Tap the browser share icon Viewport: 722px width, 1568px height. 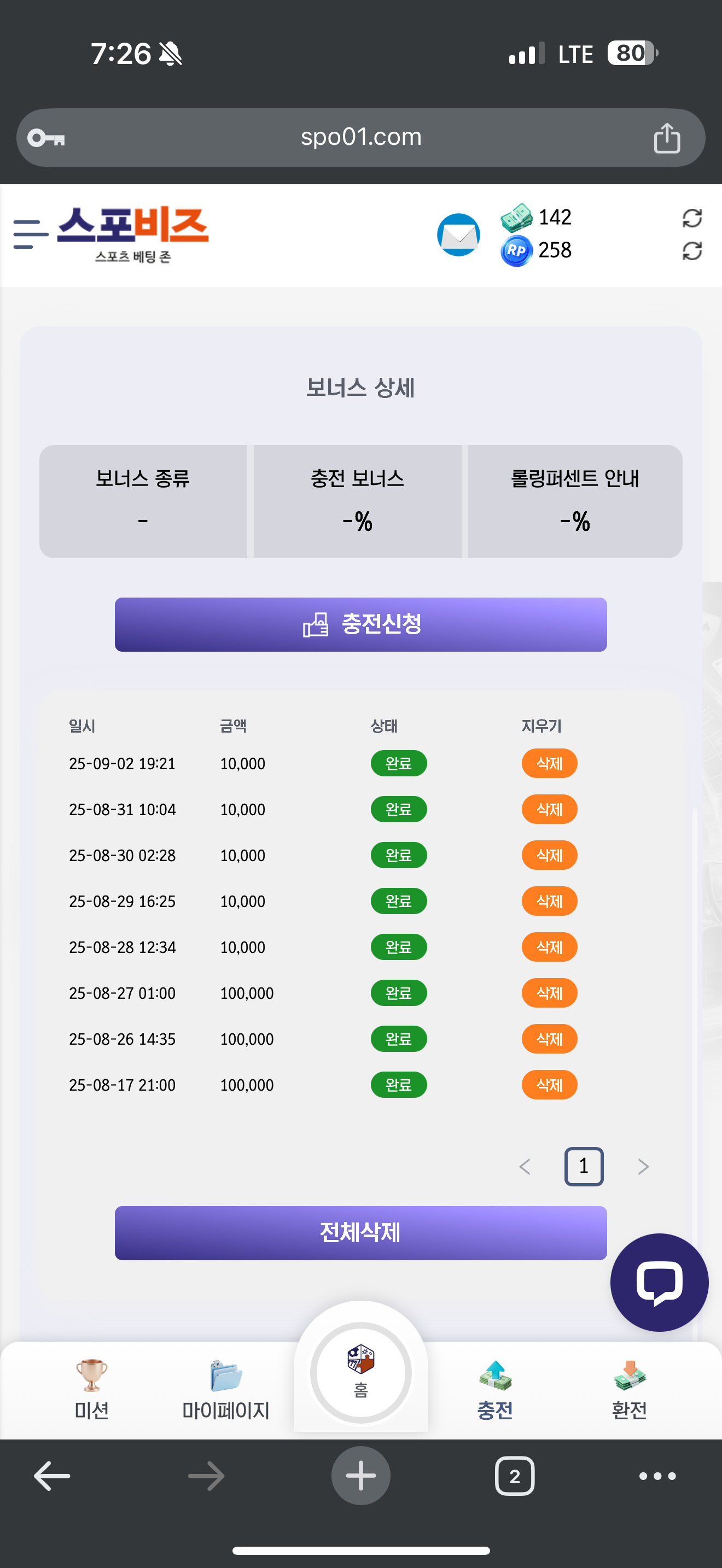pyautogui.click(x=667, y=138)
